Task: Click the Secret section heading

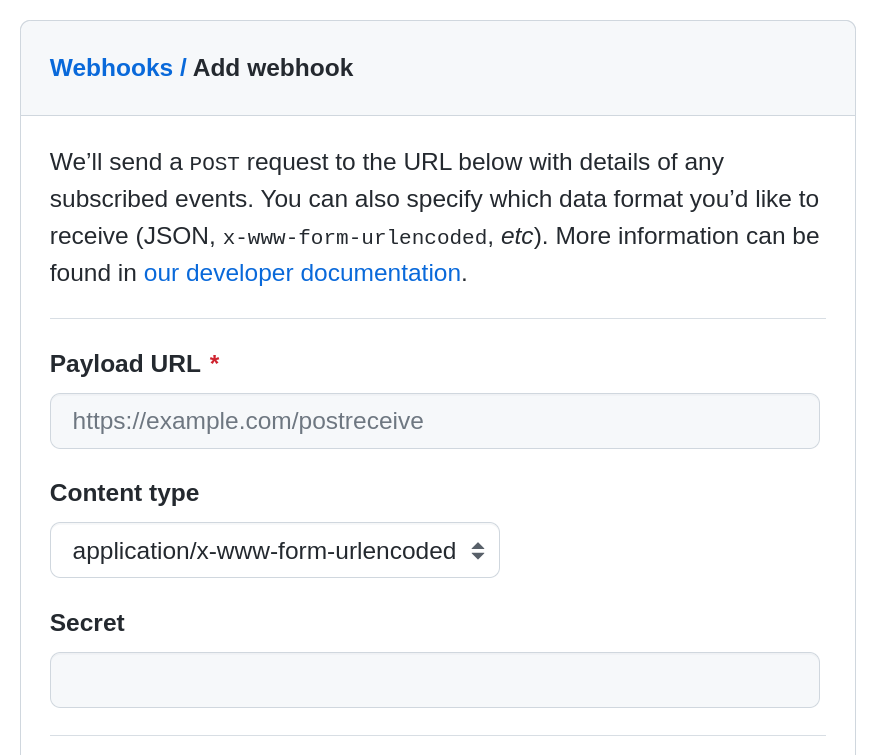Action: (87, 622)
